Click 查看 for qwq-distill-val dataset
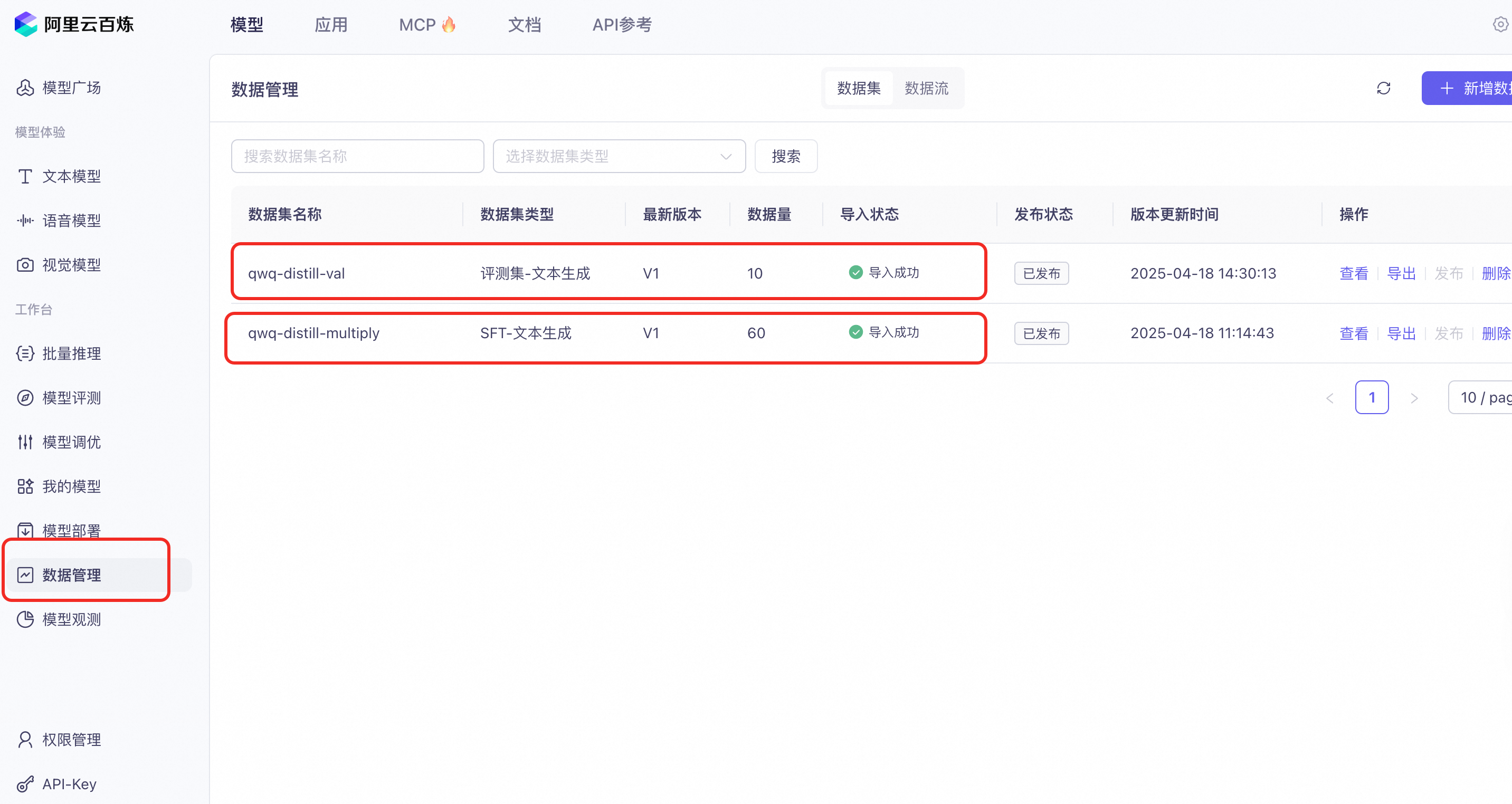Image resolution: width=1512 pixels, height=804 pixels. (x=1353, y=273)
